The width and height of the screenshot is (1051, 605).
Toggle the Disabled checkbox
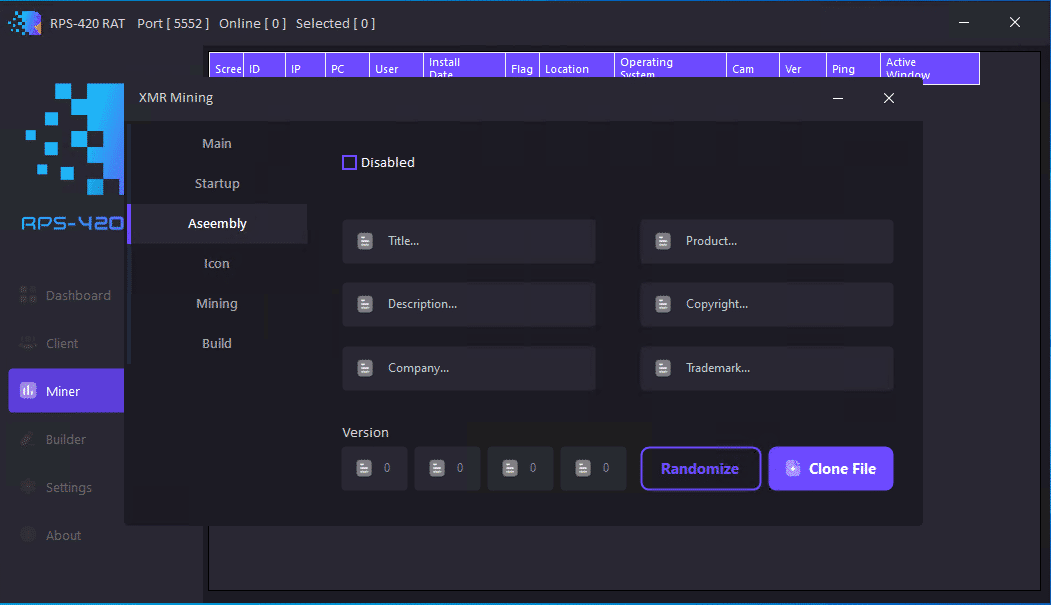click(x=349, y=162)
